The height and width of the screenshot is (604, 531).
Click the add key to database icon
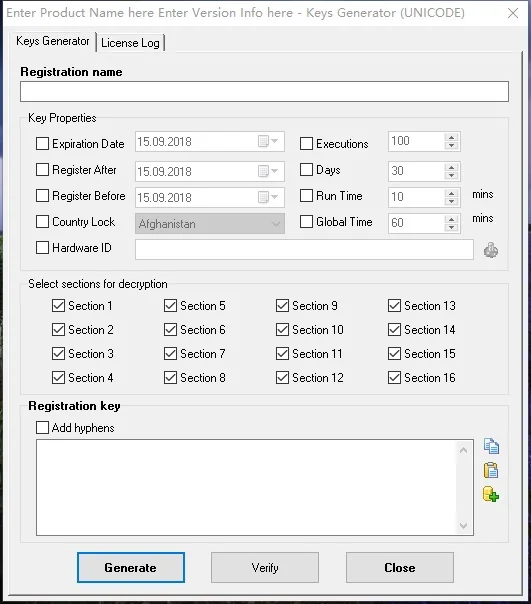click(491, 494)
